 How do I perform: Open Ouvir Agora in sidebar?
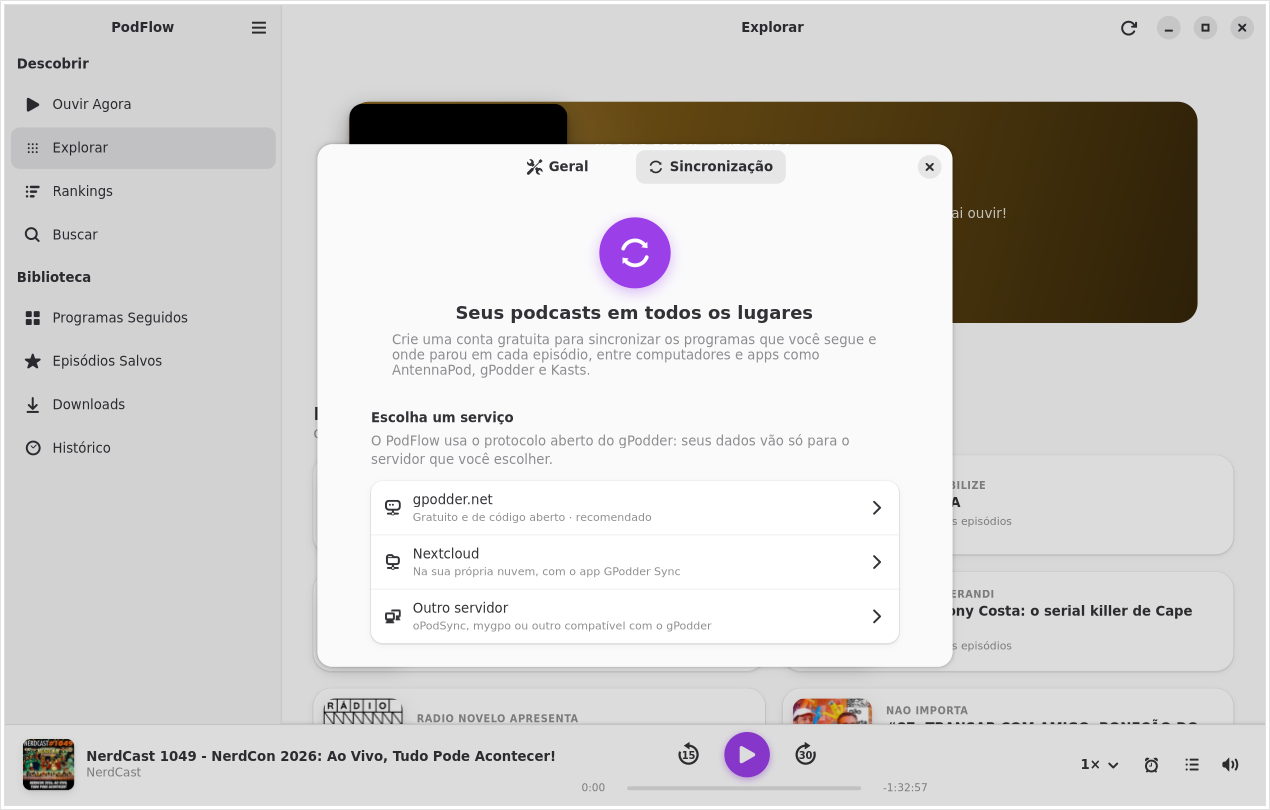(143, 104)
